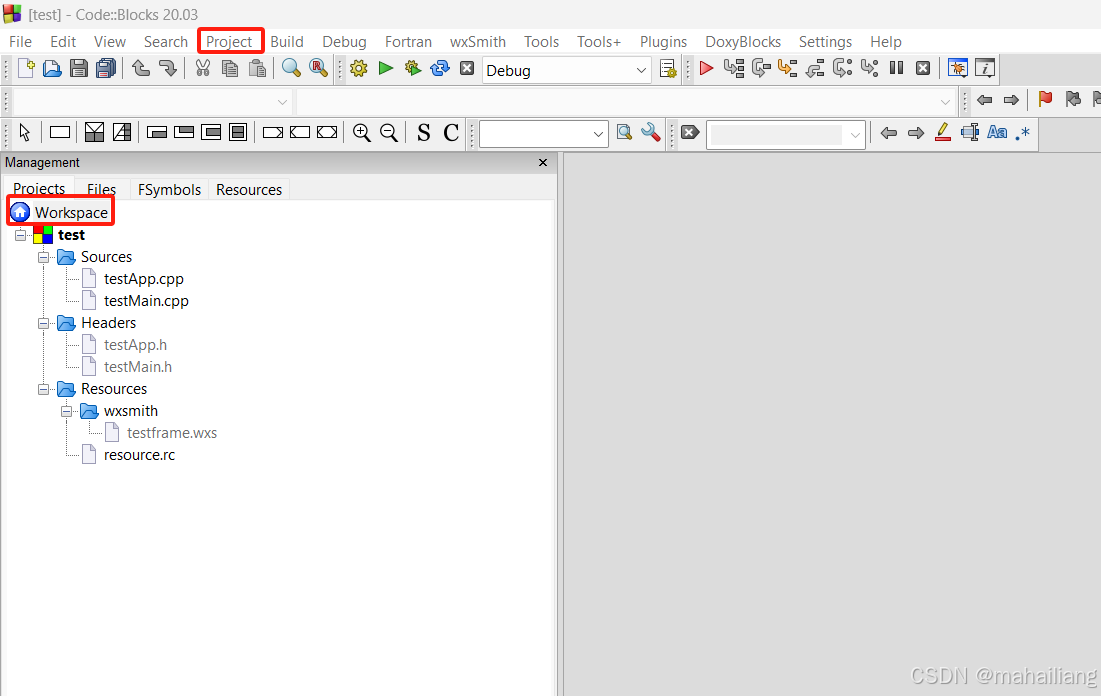Switch to the Files tab
Screen dimensions: 1101x696
pyautogui.click(x=101, y=190)
